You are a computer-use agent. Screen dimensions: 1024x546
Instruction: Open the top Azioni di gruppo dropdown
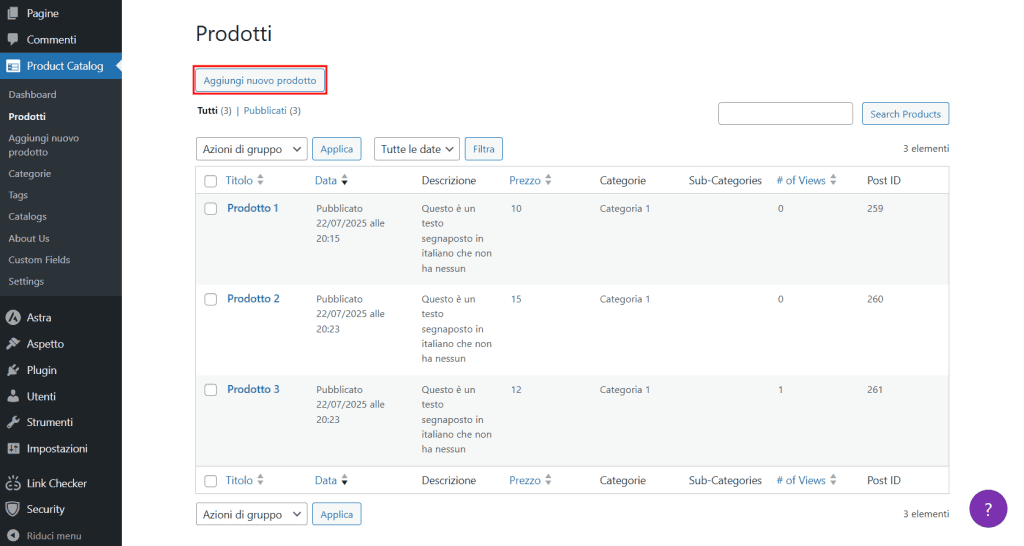pos(251,149)
